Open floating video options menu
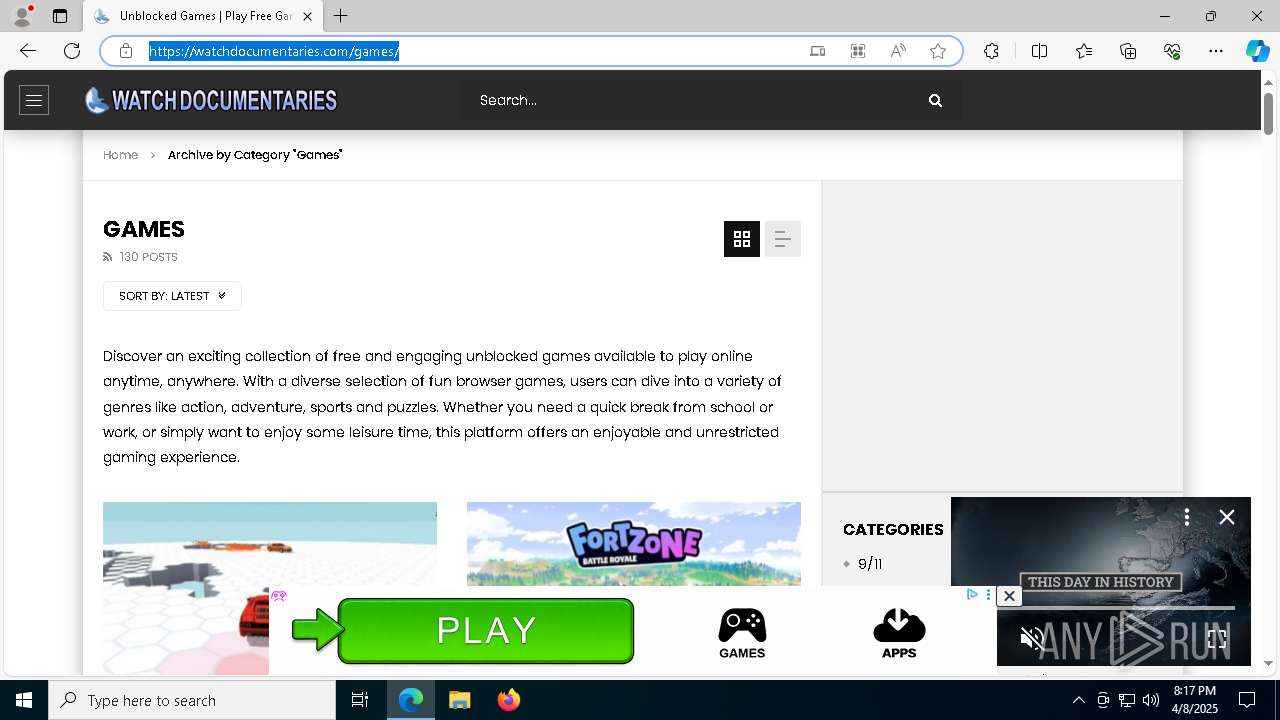The image size is (1280, 720). tap(1187, 517)
